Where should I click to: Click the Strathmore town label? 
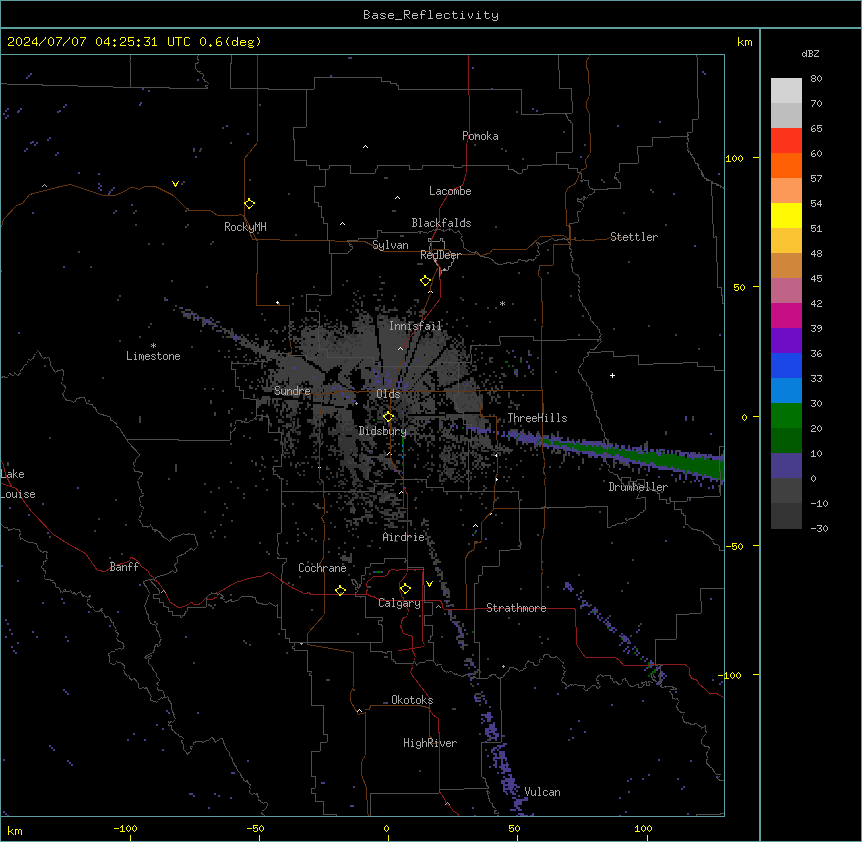(516, 608)
